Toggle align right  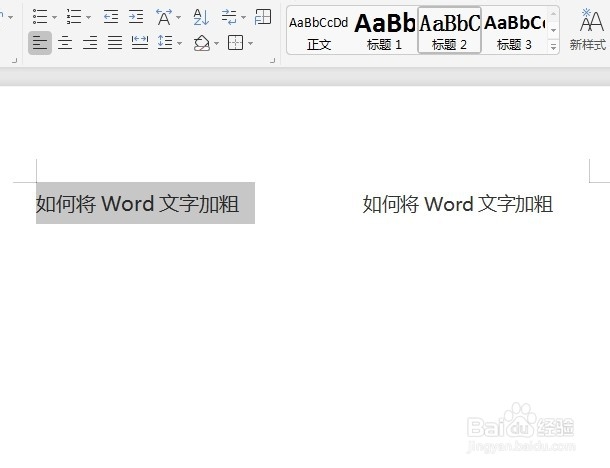coord(90,43)
